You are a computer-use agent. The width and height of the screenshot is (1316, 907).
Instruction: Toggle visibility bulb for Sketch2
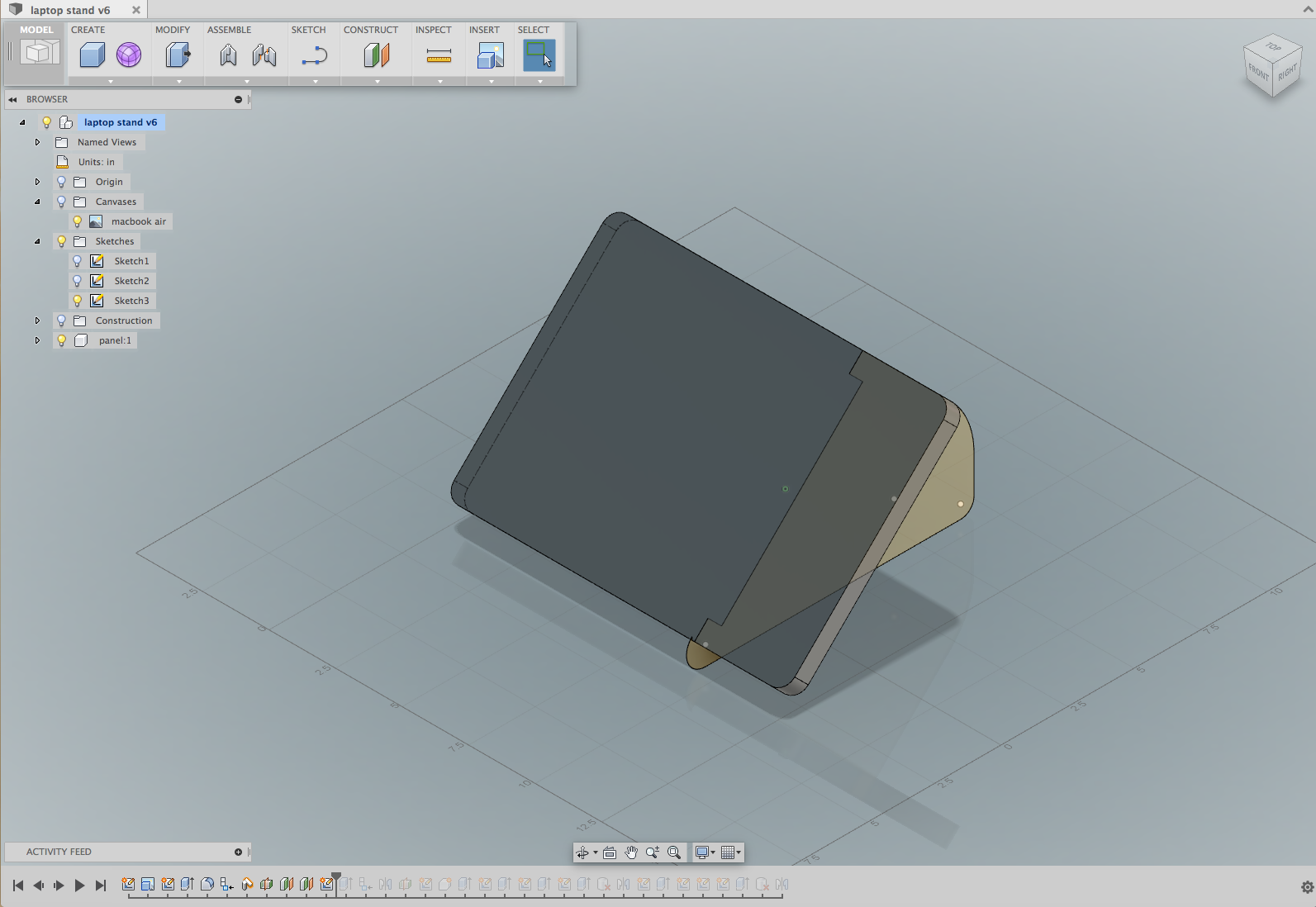(x=77, y=281)
